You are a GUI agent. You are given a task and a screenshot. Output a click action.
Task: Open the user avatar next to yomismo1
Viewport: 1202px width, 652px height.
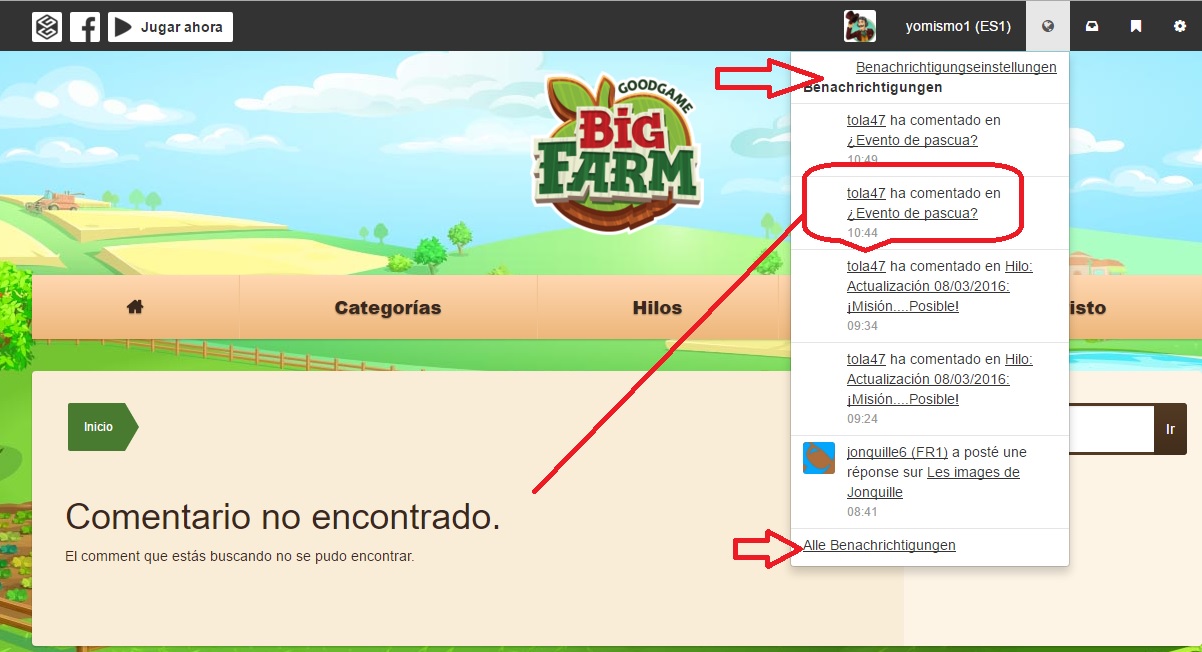(x=860, y=27)
